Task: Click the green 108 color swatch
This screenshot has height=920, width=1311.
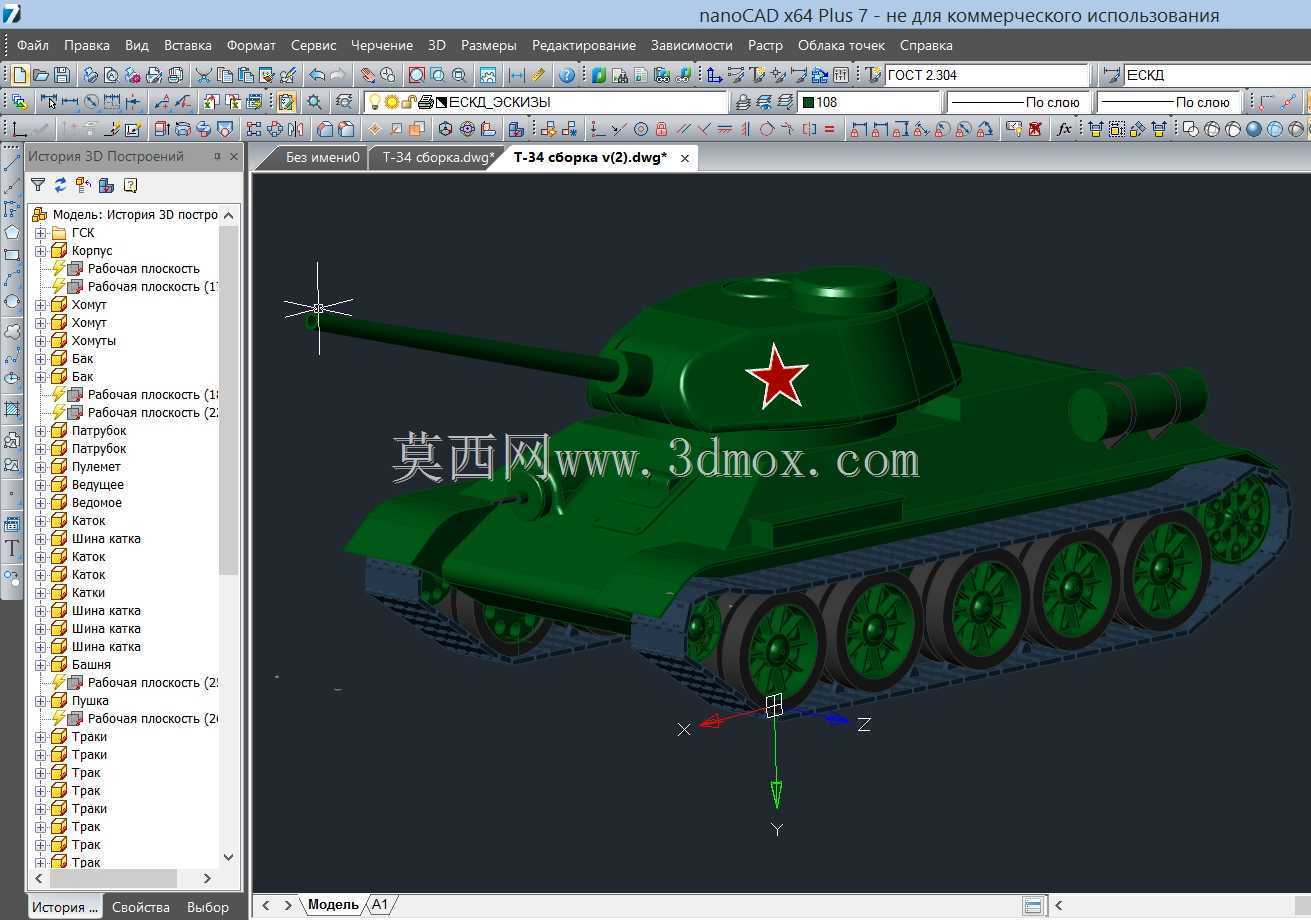Action: point(808,102)
